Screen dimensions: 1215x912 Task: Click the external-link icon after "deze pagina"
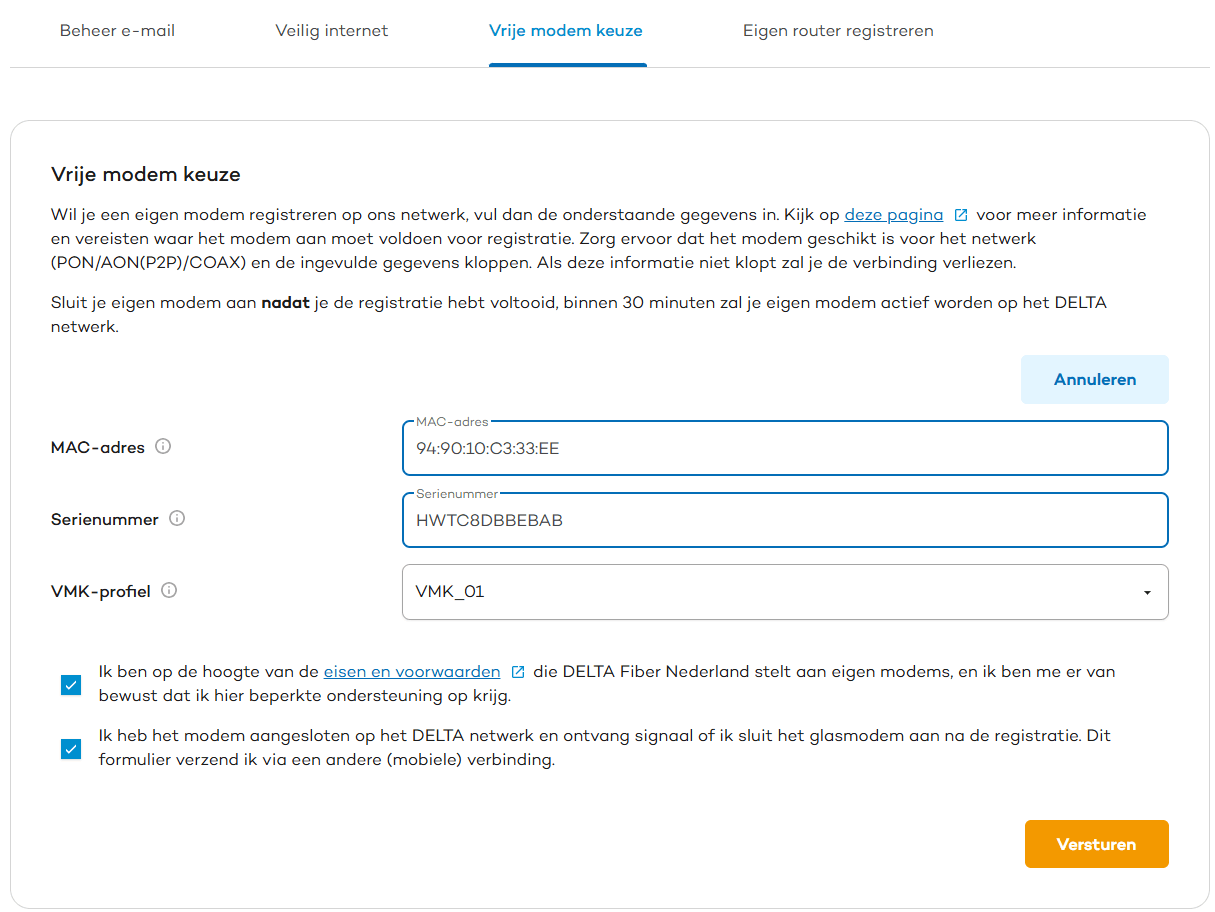point(961,214)
